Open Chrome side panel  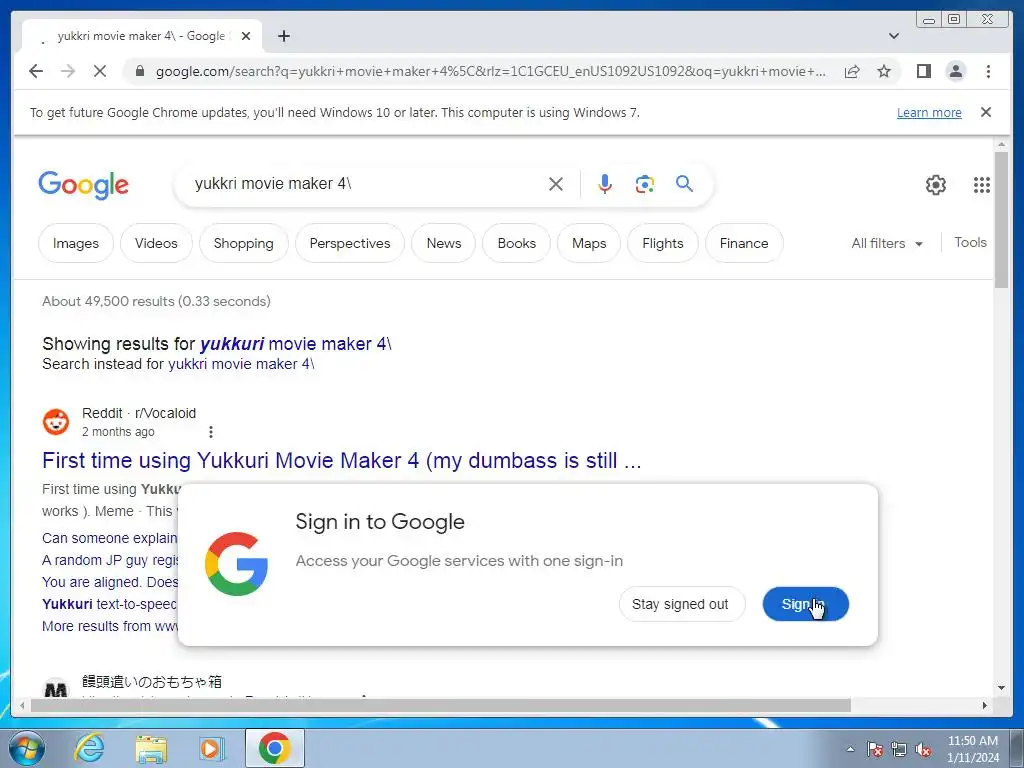pos(923,71)
